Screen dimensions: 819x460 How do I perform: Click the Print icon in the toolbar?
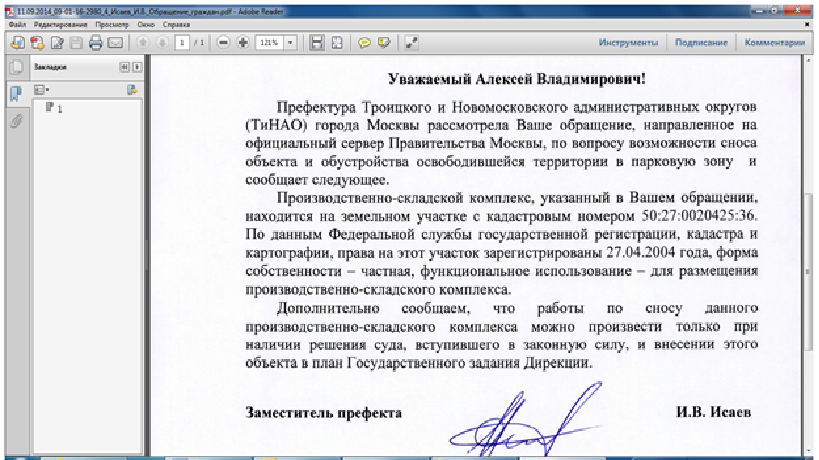point(96,43)
